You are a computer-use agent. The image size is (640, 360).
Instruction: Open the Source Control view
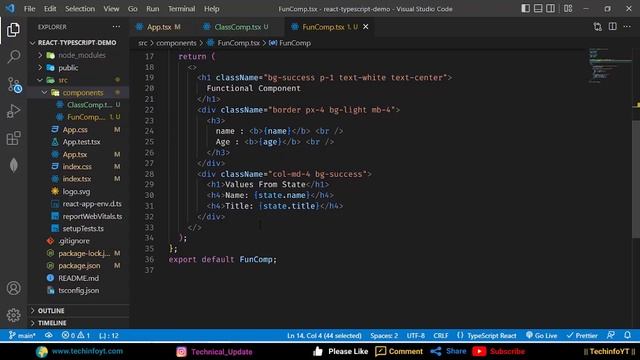click(x=14, y=85)
